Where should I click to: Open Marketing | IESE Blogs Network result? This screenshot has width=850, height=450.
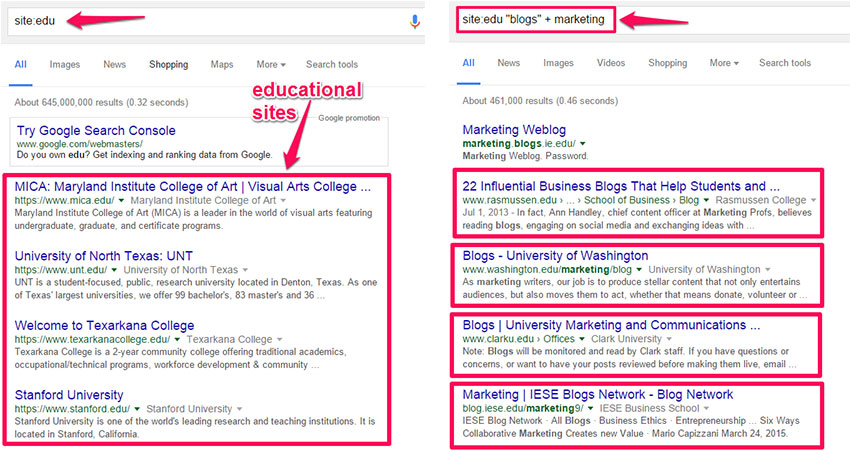coord(597,395)
